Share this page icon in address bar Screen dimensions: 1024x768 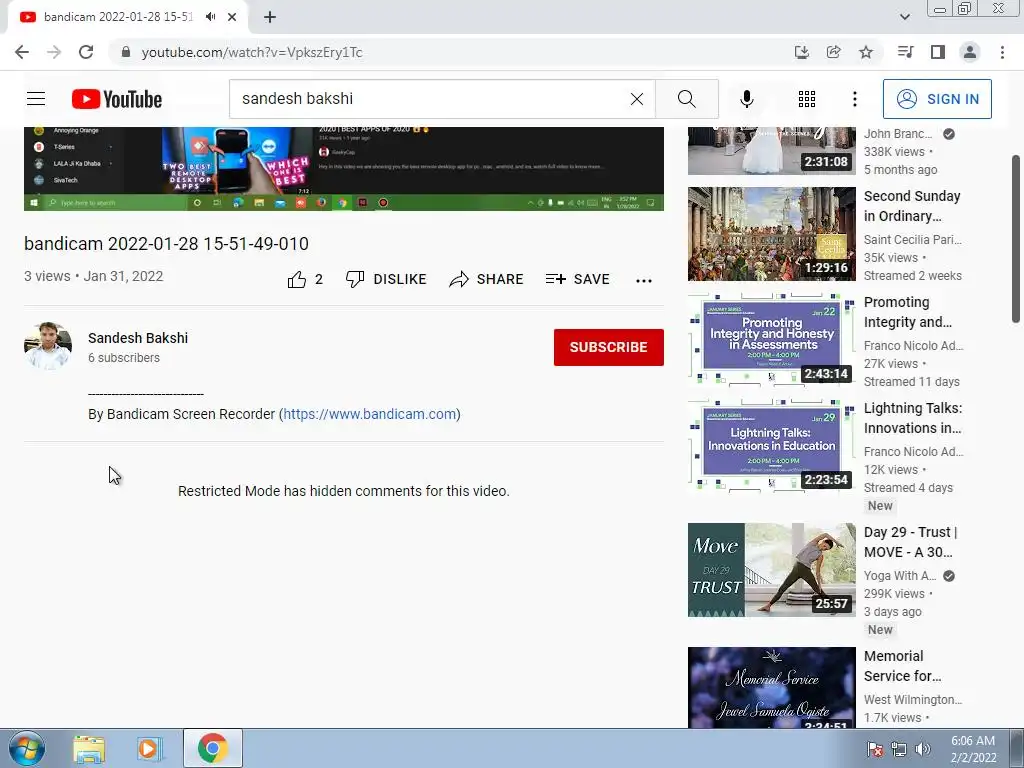[x=833, y=52]
